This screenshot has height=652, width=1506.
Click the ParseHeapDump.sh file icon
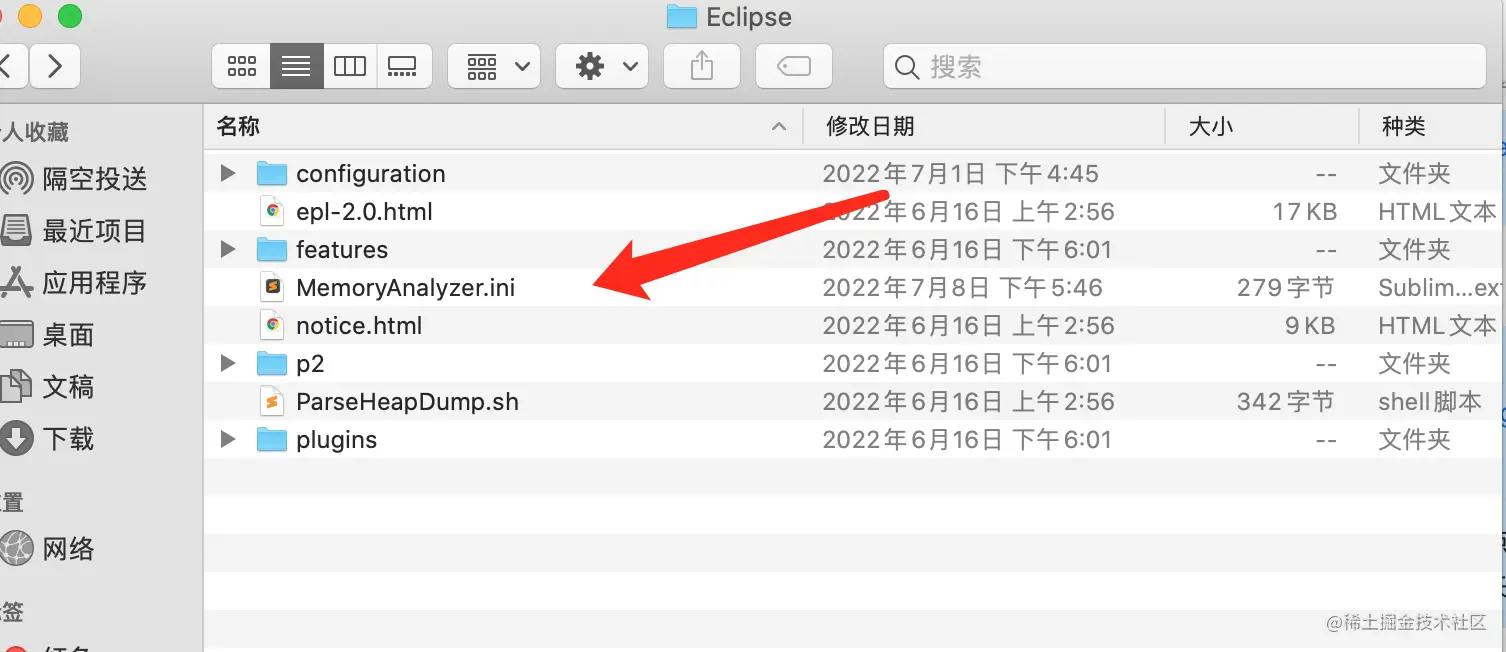click(272, 401)
